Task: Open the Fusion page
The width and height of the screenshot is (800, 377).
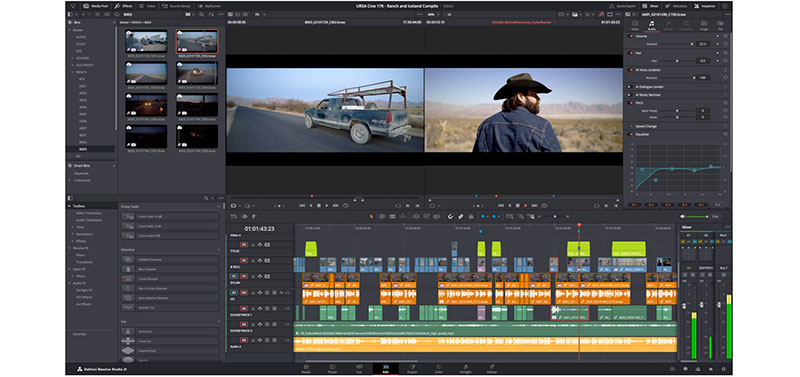Action: point(412,369)
